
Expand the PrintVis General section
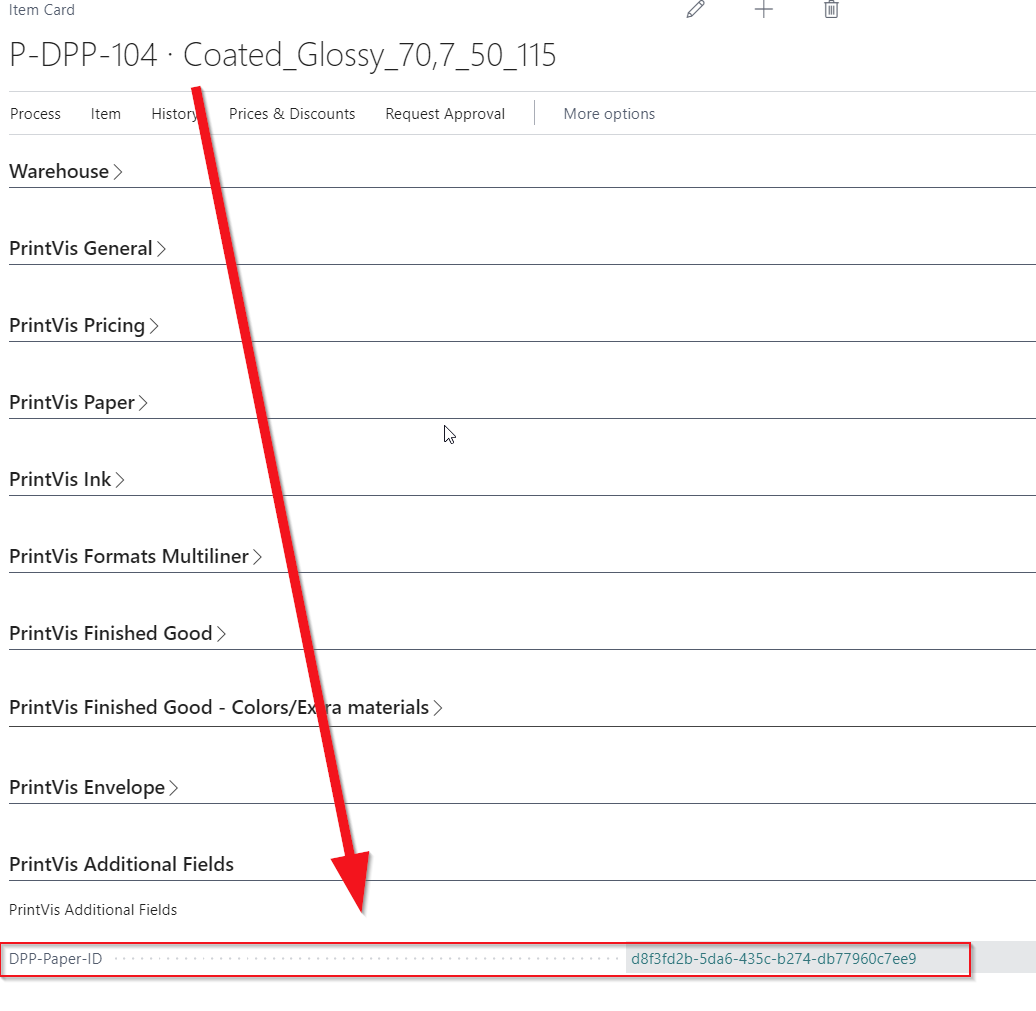point(82,249)
